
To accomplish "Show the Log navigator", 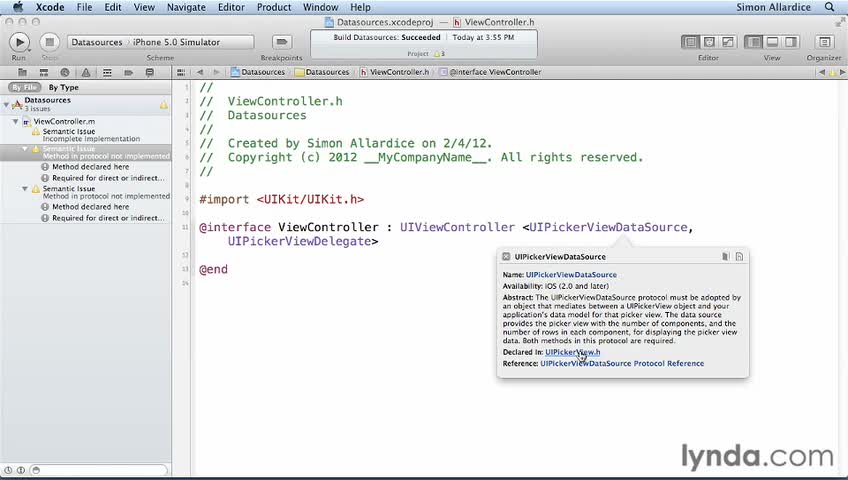I will point(150,72).
